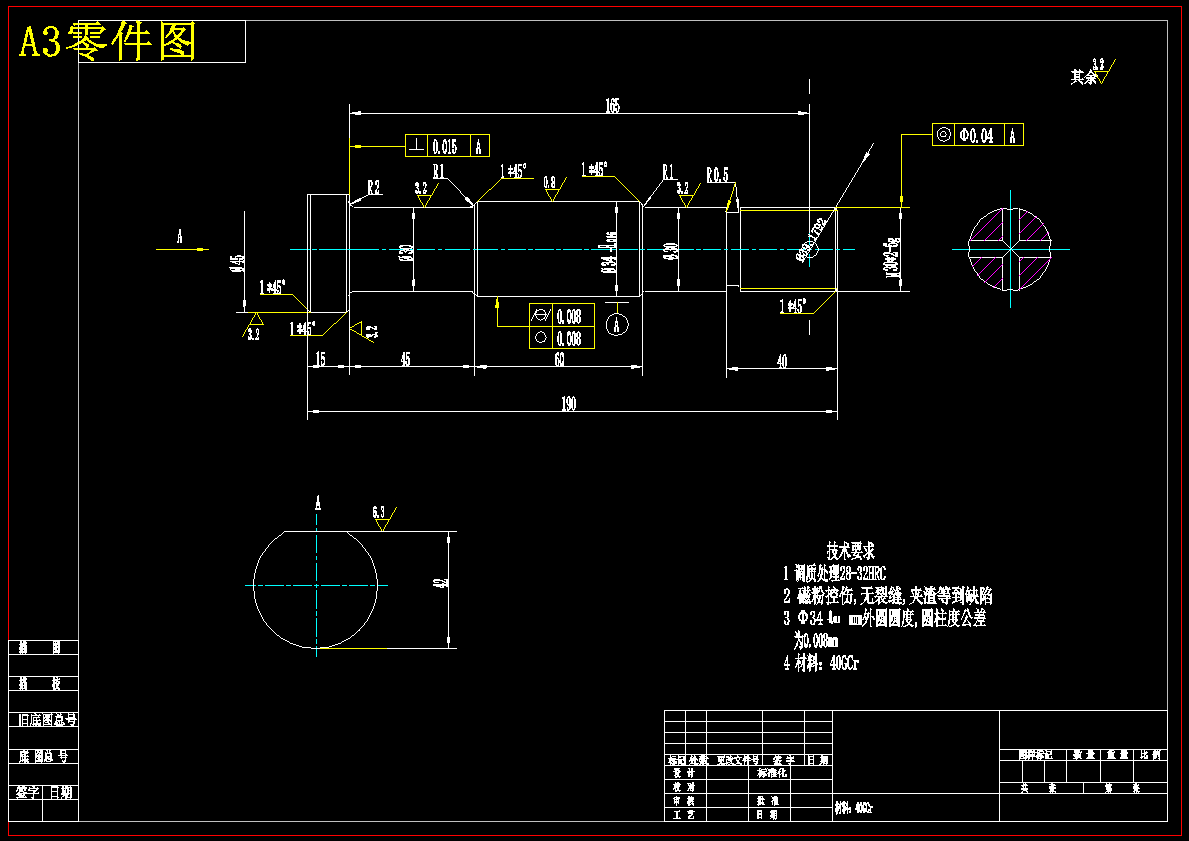Screen dimensions: 1189x841
Task: Select the "其余" surface finish note
Action: [1084, 77]
